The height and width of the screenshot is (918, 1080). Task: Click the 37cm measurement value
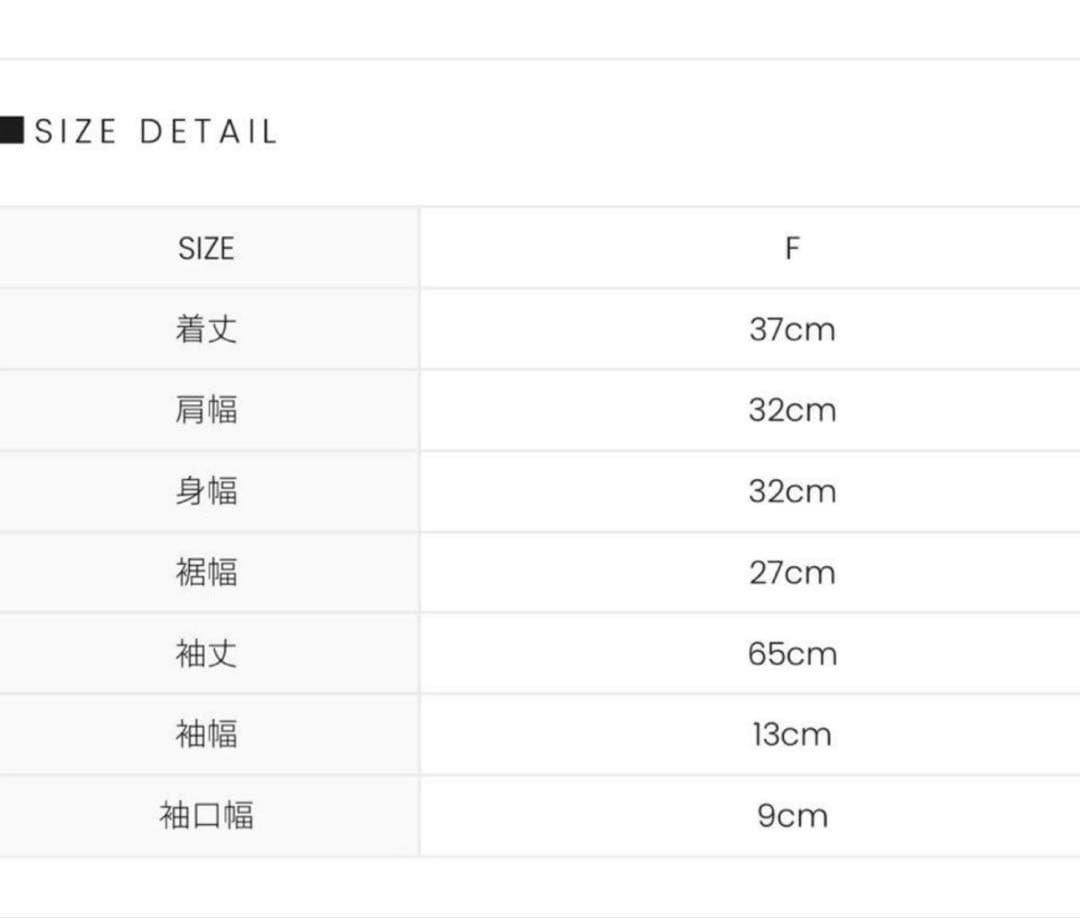click(792, 329)
